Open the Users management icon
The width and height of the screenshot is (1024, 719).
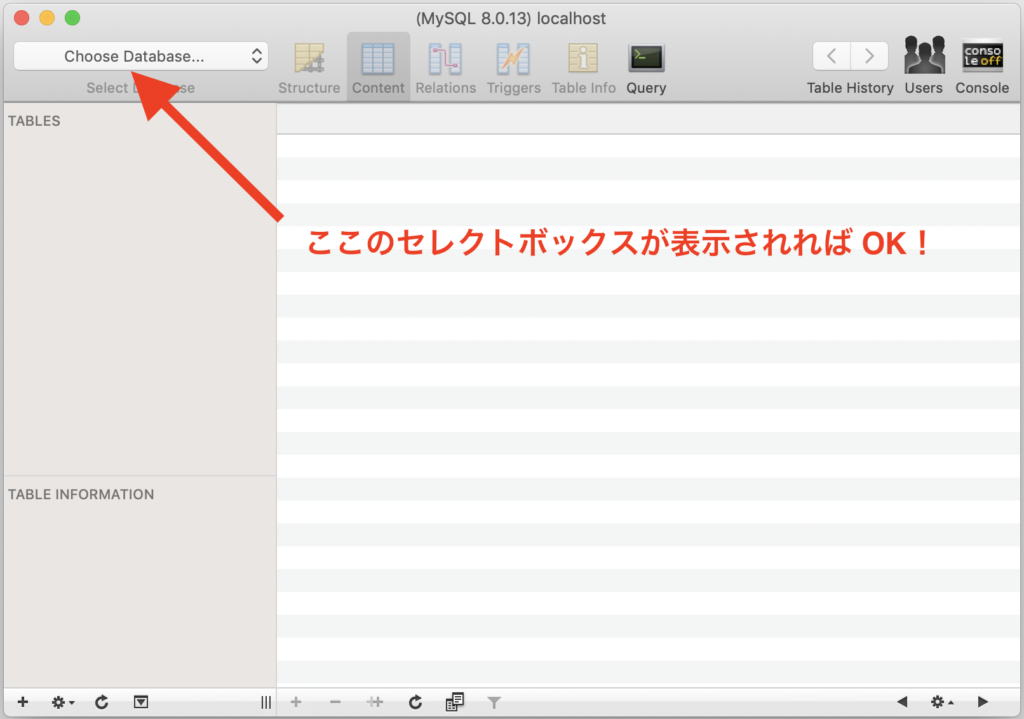point(924,58)
